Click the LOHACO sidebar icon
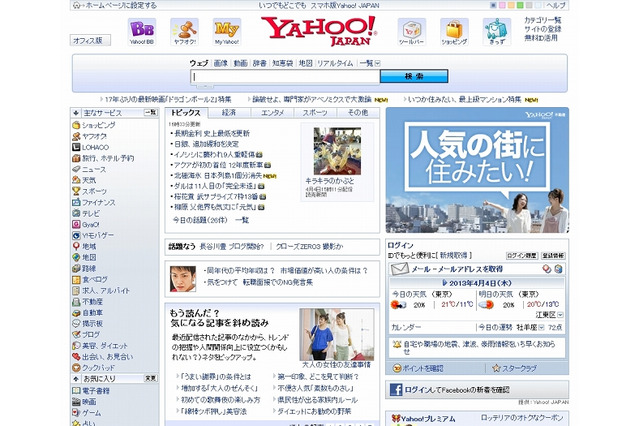640x426 pixels. (x=76, y=147)
